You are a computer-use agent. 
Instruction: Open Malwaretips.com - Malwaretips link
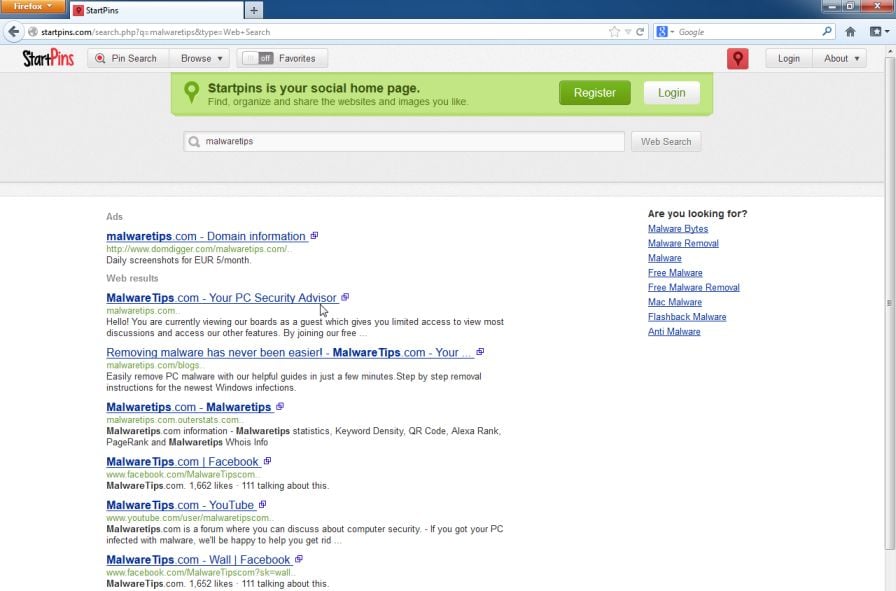190,407
